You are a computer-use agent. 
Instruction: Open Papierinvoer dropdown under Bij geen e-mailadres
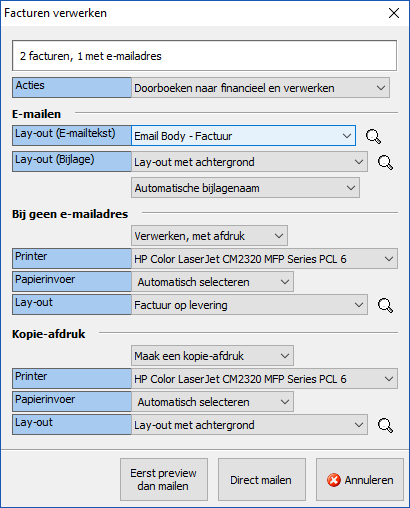212,282
